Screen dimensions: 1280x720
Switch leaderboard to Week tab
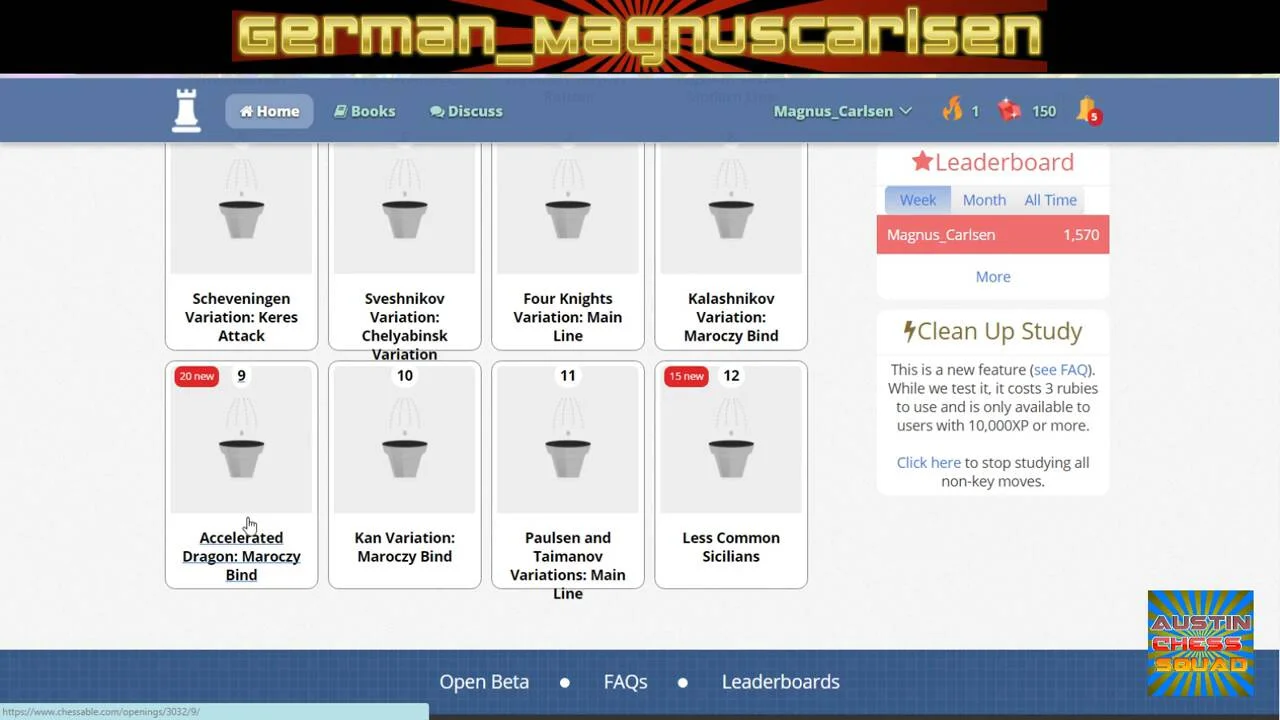click(918, 200)
